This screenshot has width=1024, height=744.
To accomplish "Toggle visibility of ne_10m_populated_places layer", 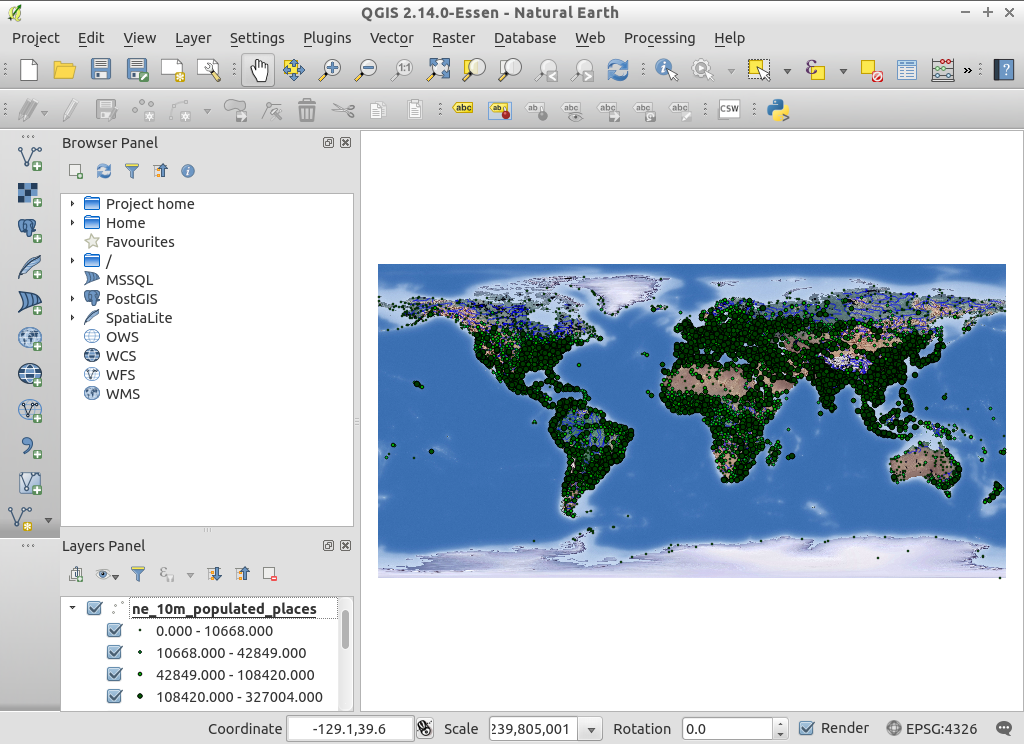I will pyautogui.click(x=95, y=608).
